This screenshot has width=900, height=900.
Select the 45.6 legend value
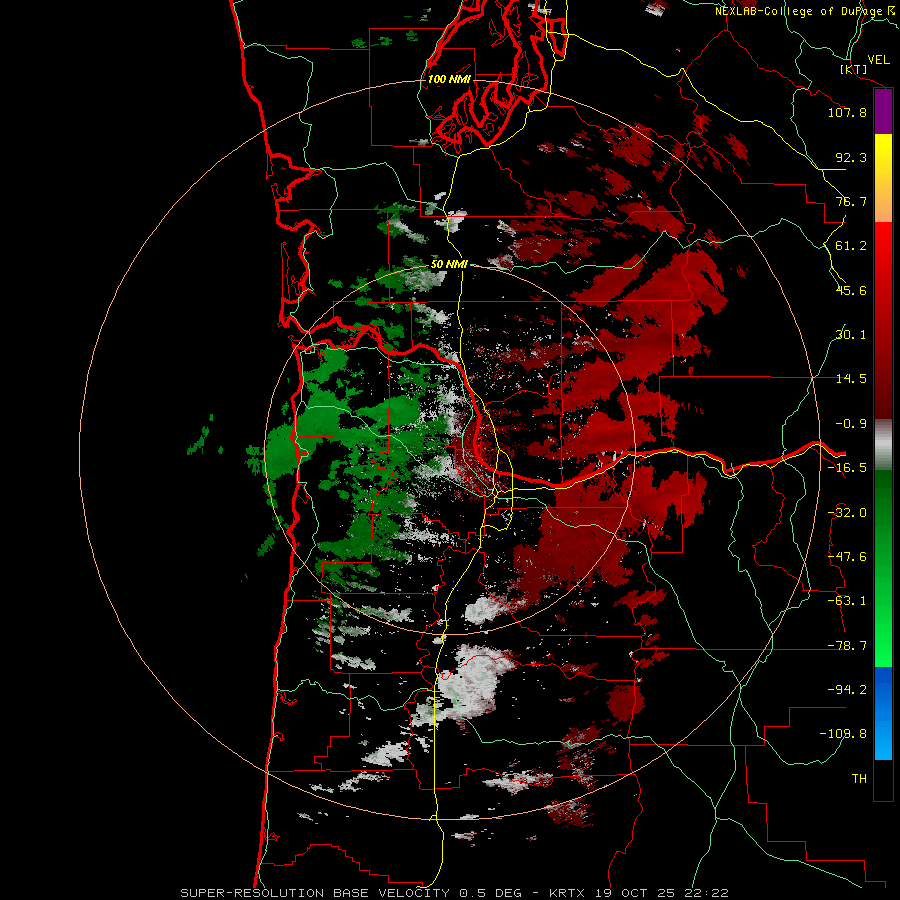point(851,290)
